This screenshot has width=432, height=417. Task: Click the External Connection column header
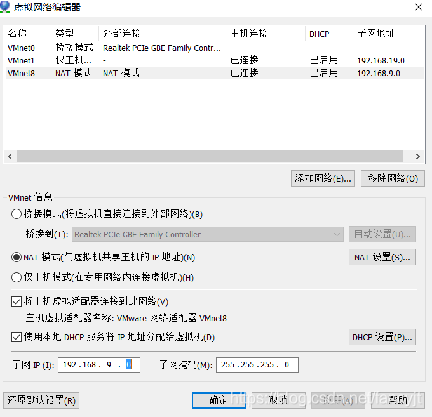[x=122, y=33]
